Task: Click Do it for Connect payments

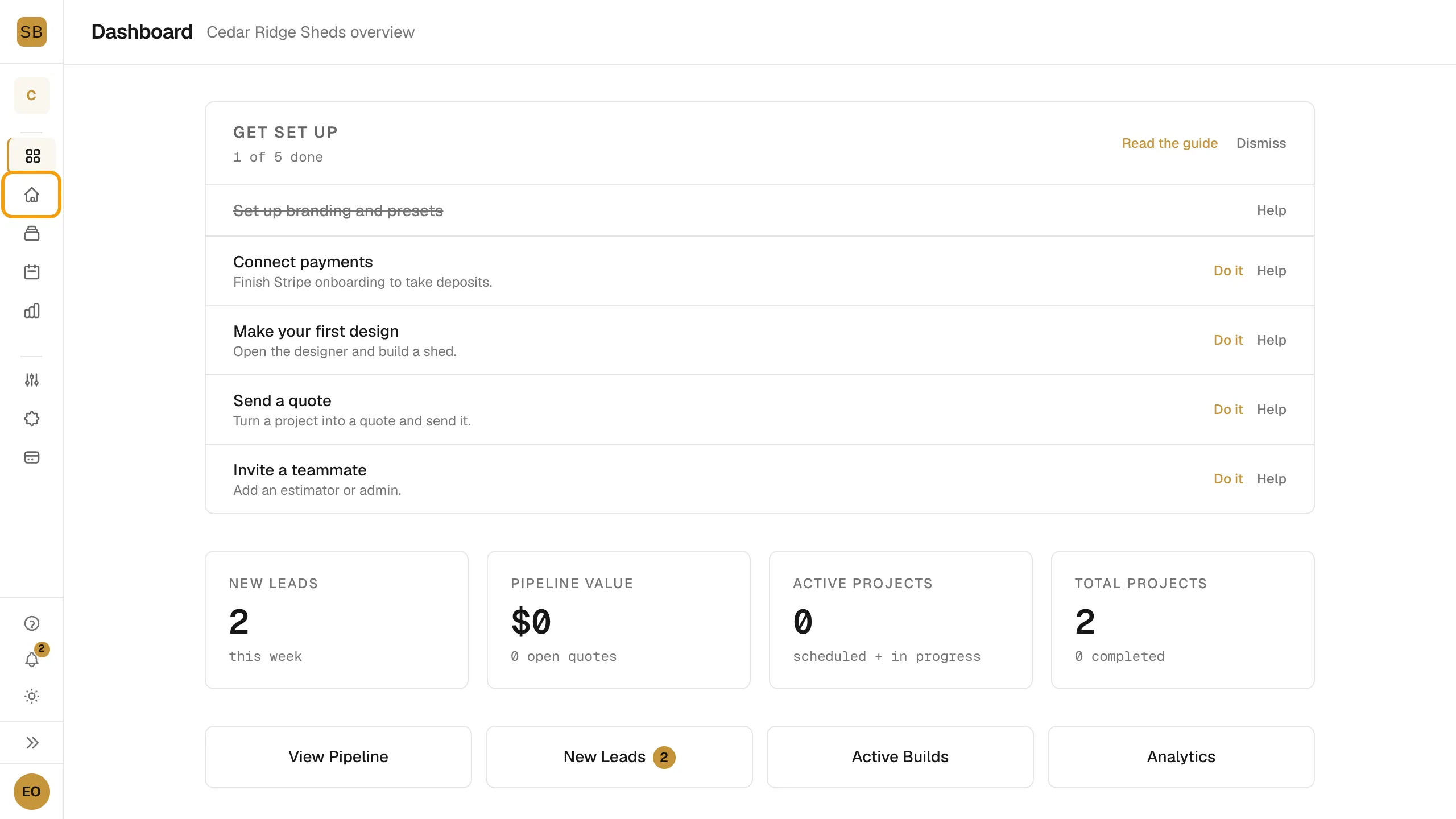Action: pyautogui.click(x=1228, y=271)
